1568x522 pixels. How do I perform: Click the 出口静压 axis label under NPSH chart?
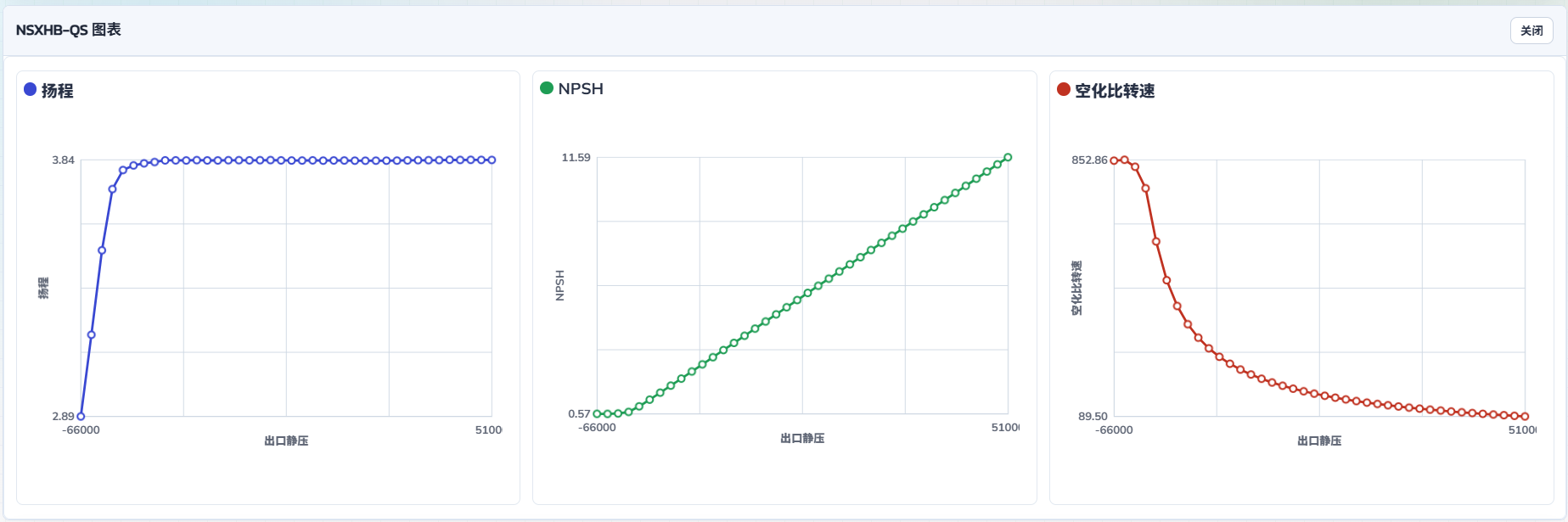(x=802, y=438)
